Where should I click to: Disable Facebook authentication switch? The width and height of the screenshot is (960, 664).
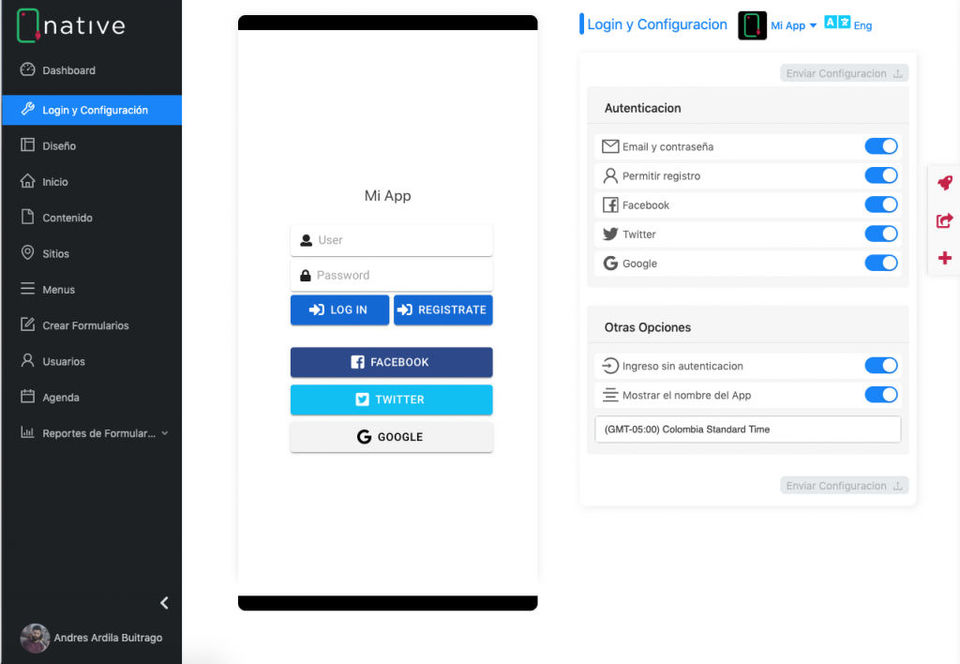coord(881,204)
